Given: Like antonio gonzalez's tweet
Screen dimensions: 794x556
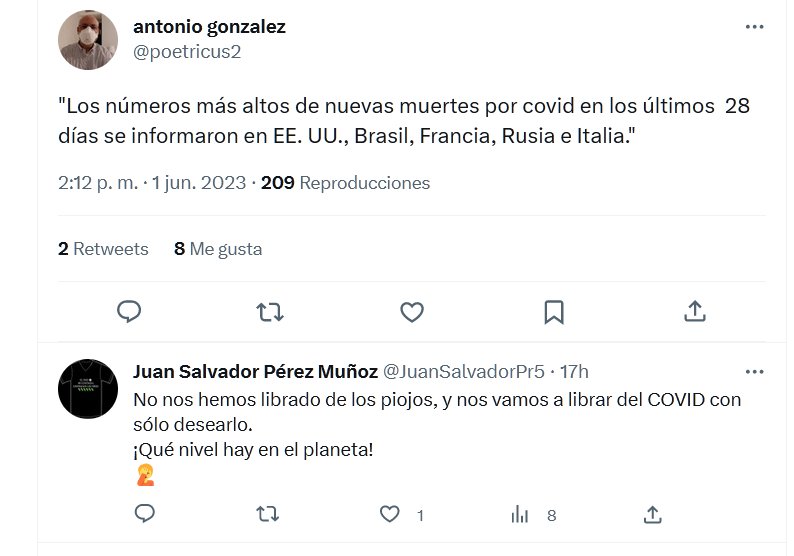Looking at the screenshot, I should click(x=412, y=312).
